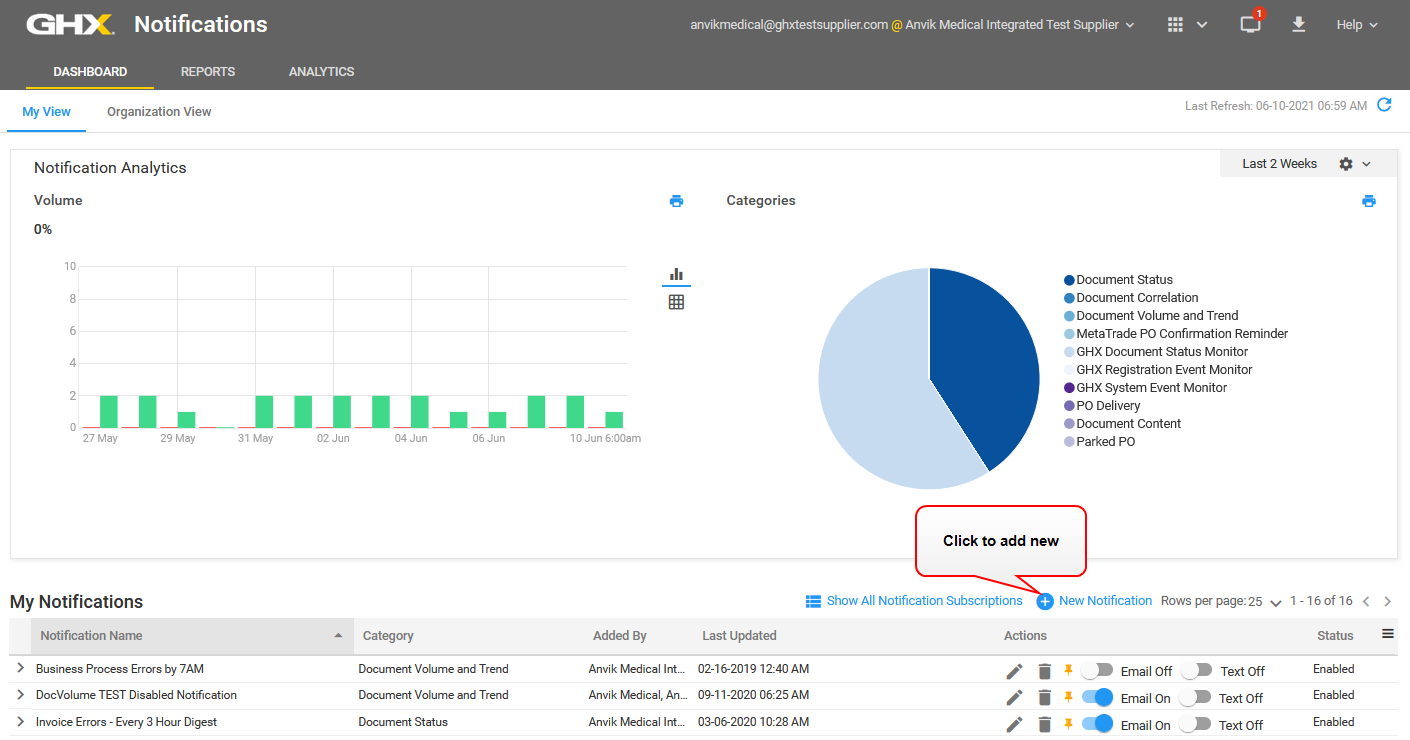Change Rows per page dropdown
This screenshot has width=1410, height=740.
pyautogui.click(x=1265, y=602)
